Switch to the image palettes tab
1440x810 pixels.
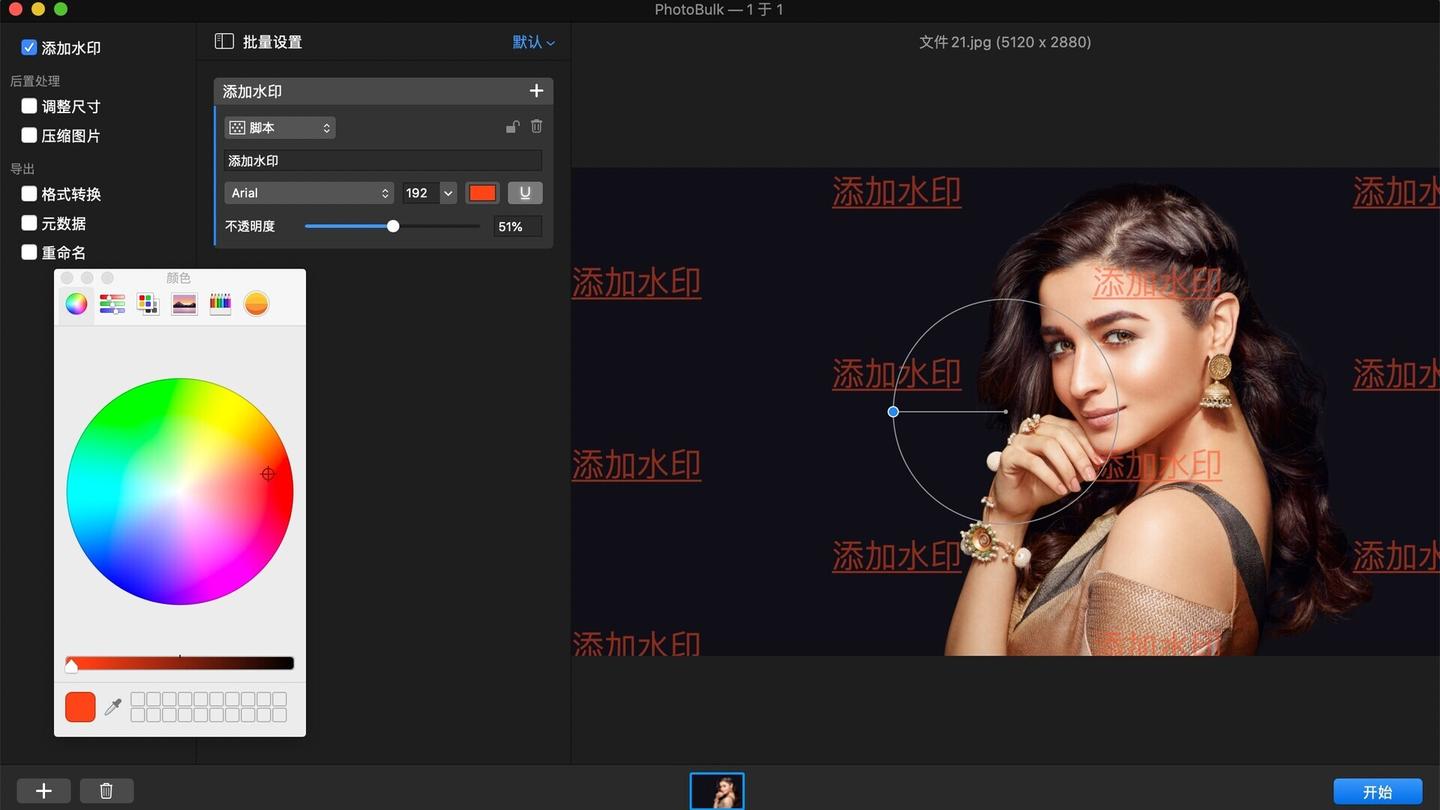184,304
